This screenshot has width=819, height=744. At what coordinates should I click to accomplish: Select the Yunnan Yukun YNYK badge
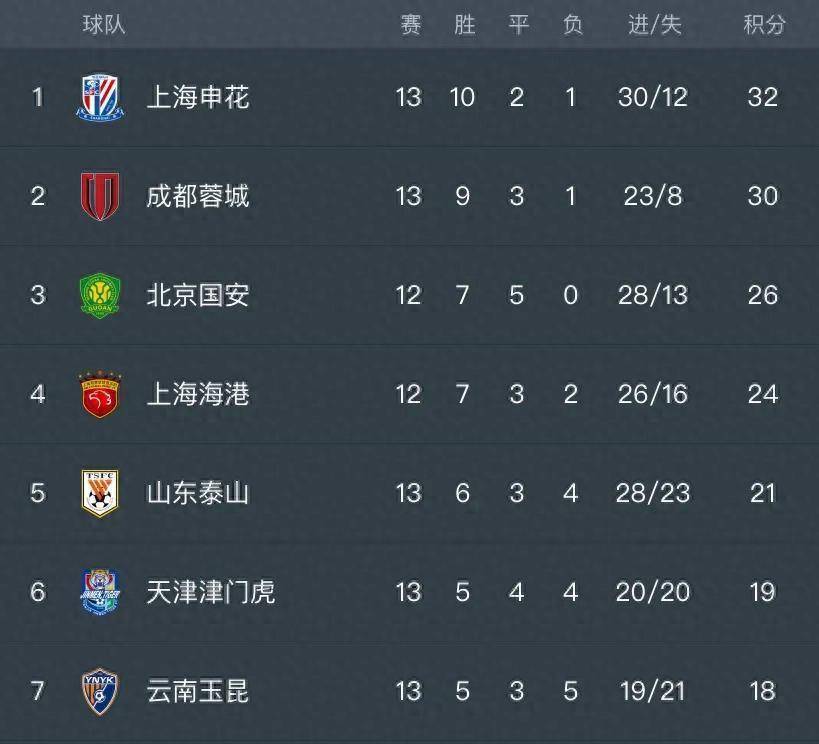click(100, 691)
